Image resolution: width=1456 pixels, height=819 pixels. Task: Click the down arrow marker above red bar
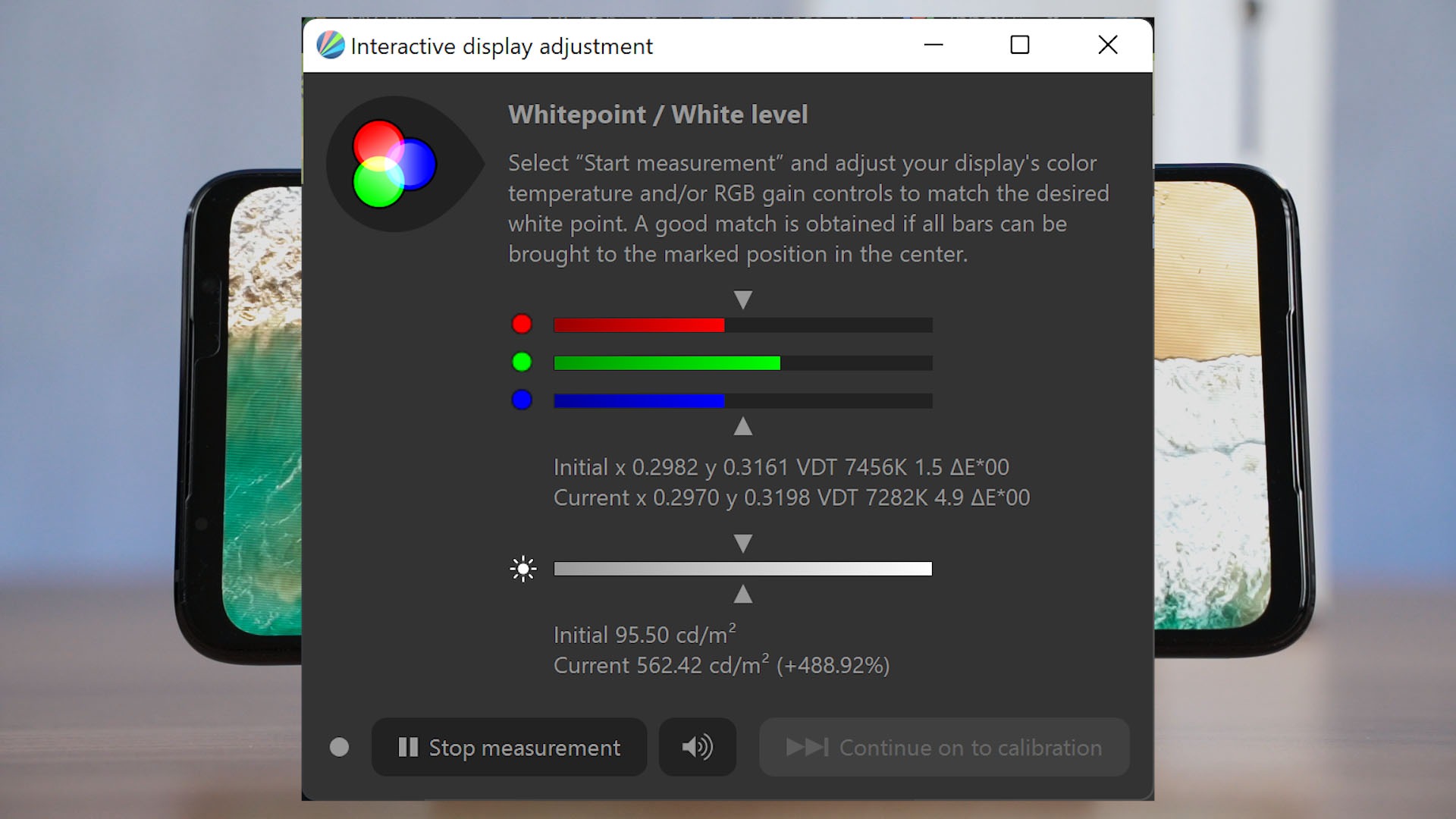[x=743, y=300]
